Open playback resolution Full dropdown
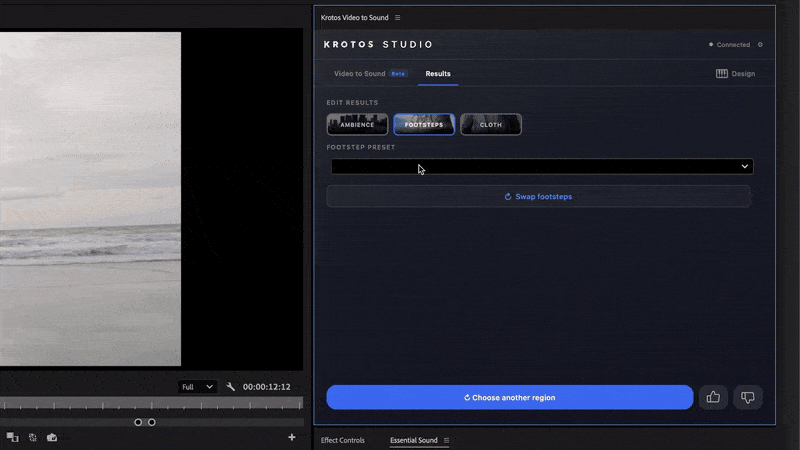This screenshot has width=800, height=450. click(197, 387)
